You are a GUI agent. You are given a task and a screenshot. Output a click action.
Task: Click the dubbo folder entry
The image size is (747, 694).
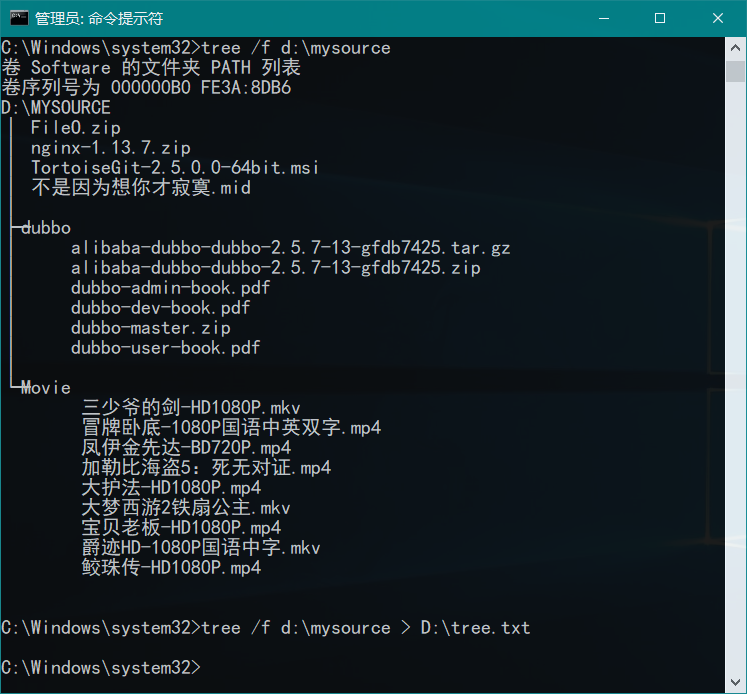tap(46, 228)
